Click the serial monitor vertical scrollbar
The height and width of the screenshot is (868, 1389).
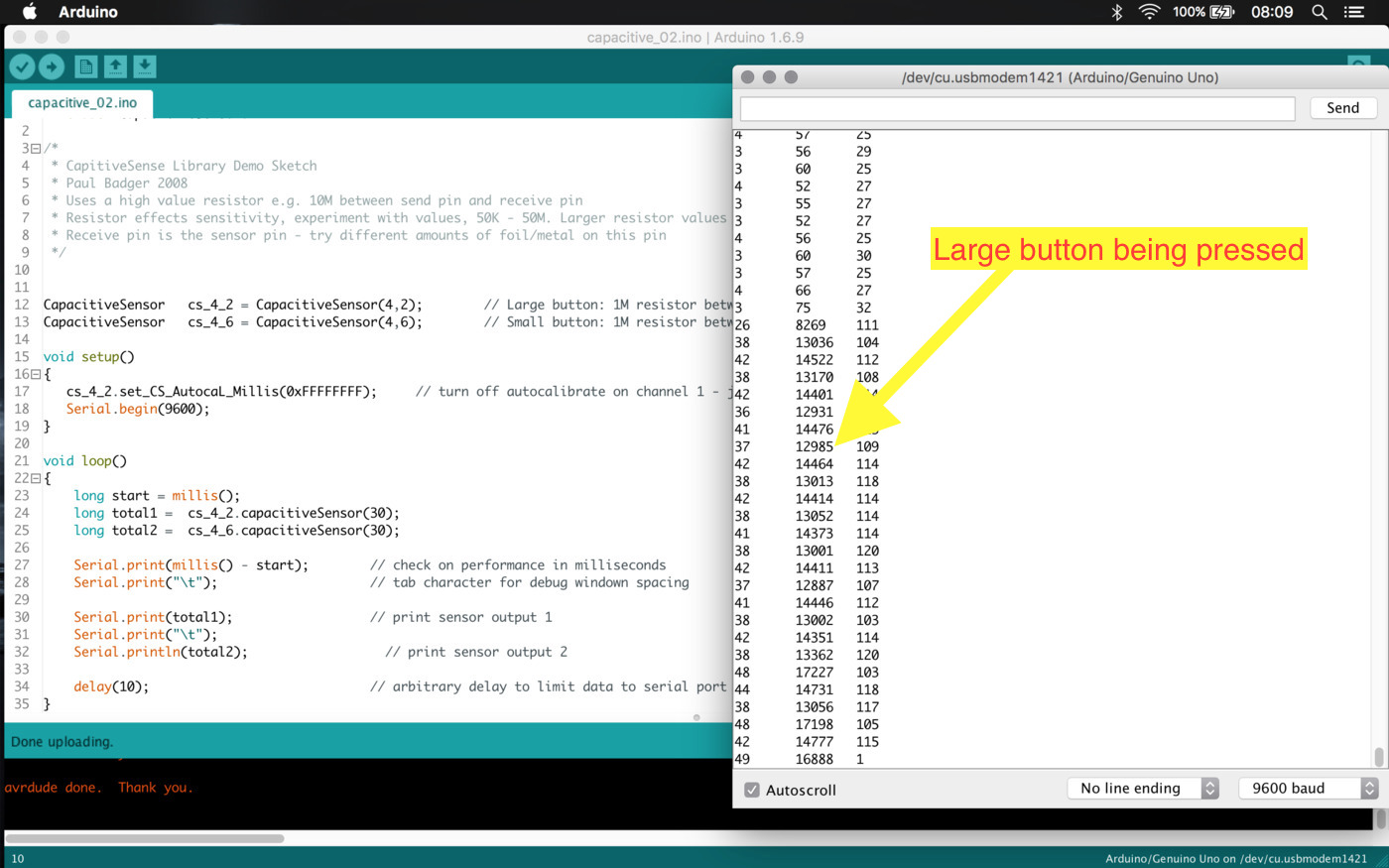1379,757
